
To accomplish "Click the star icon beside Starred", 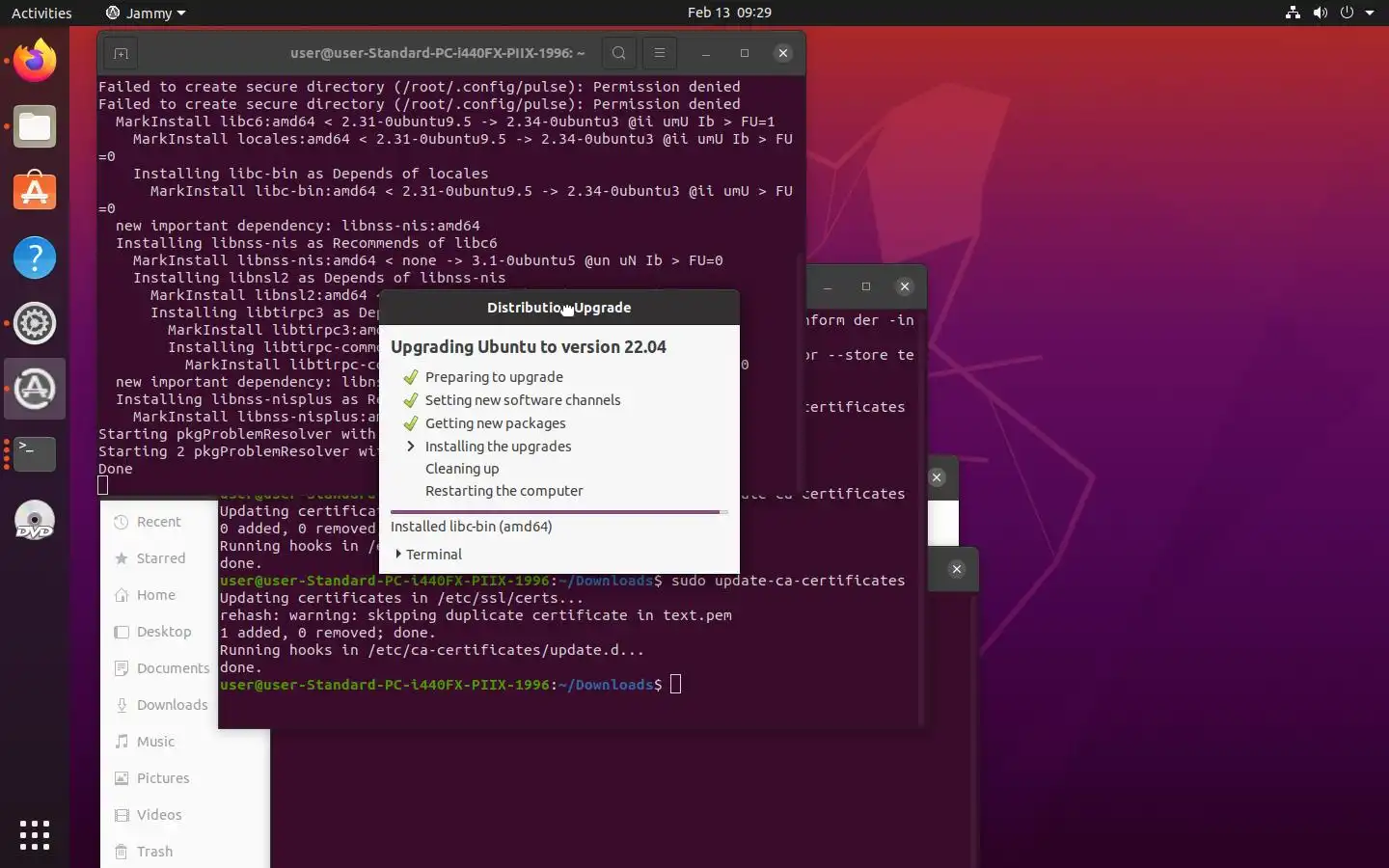I will [x=122, y=558].
